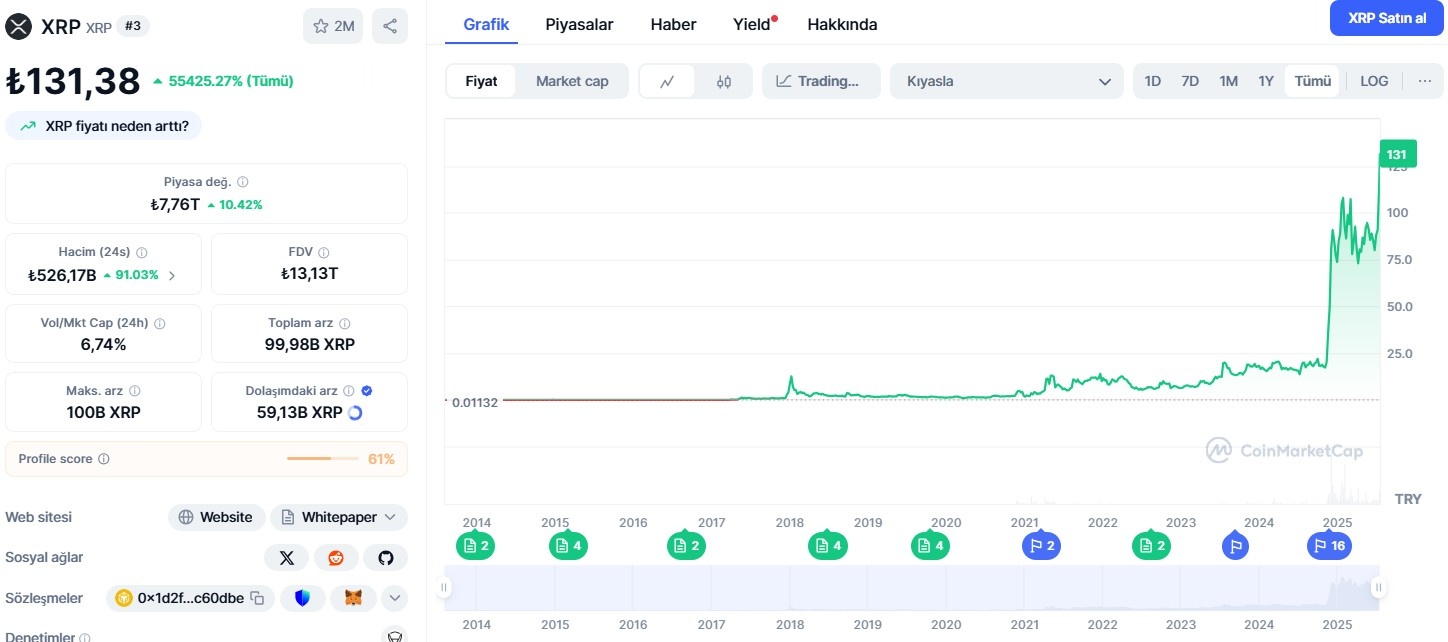Open blue flag marker near 2021
The image size is (1448, 642).
[1040, 546]
